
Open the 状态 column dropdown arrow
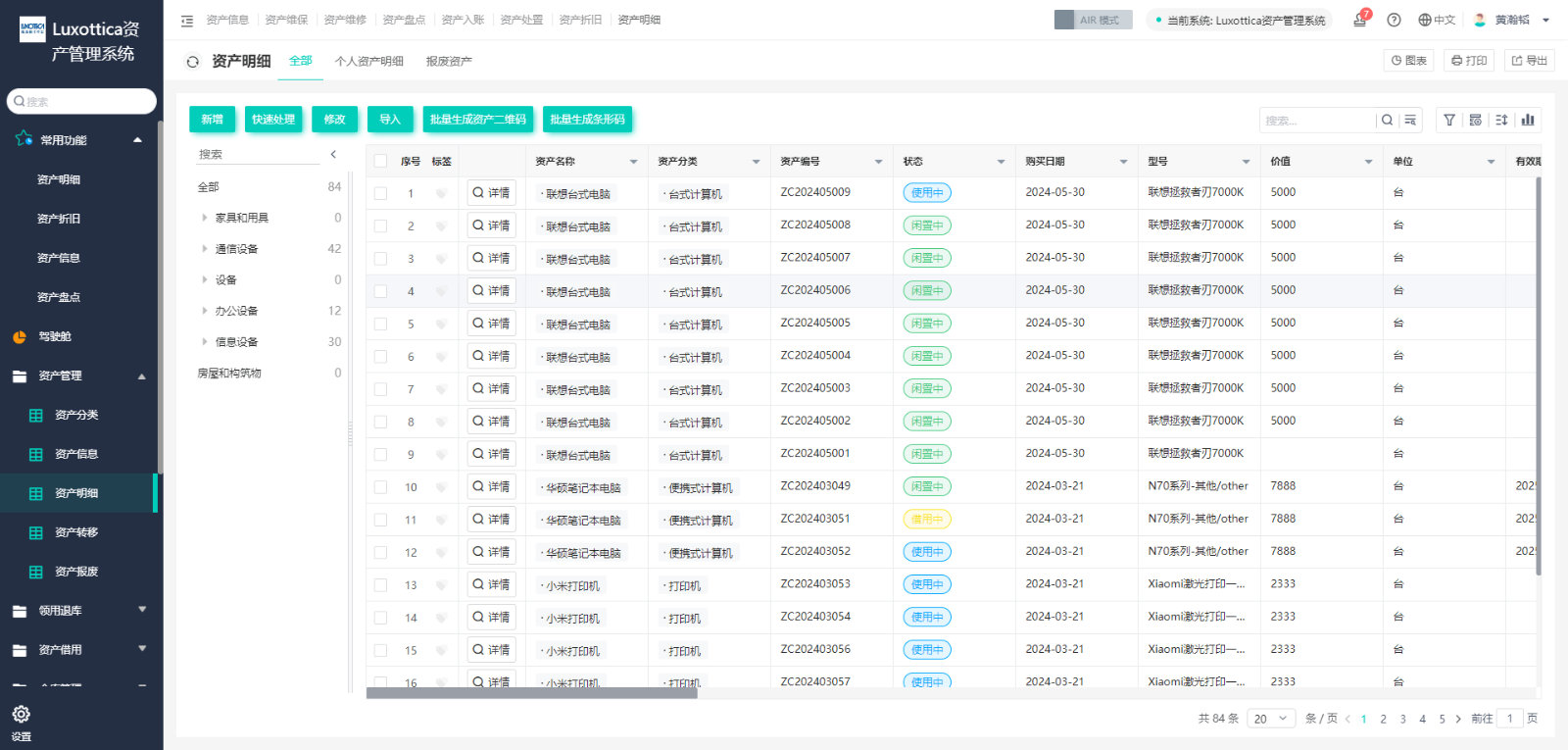[x=1002, y=162]
